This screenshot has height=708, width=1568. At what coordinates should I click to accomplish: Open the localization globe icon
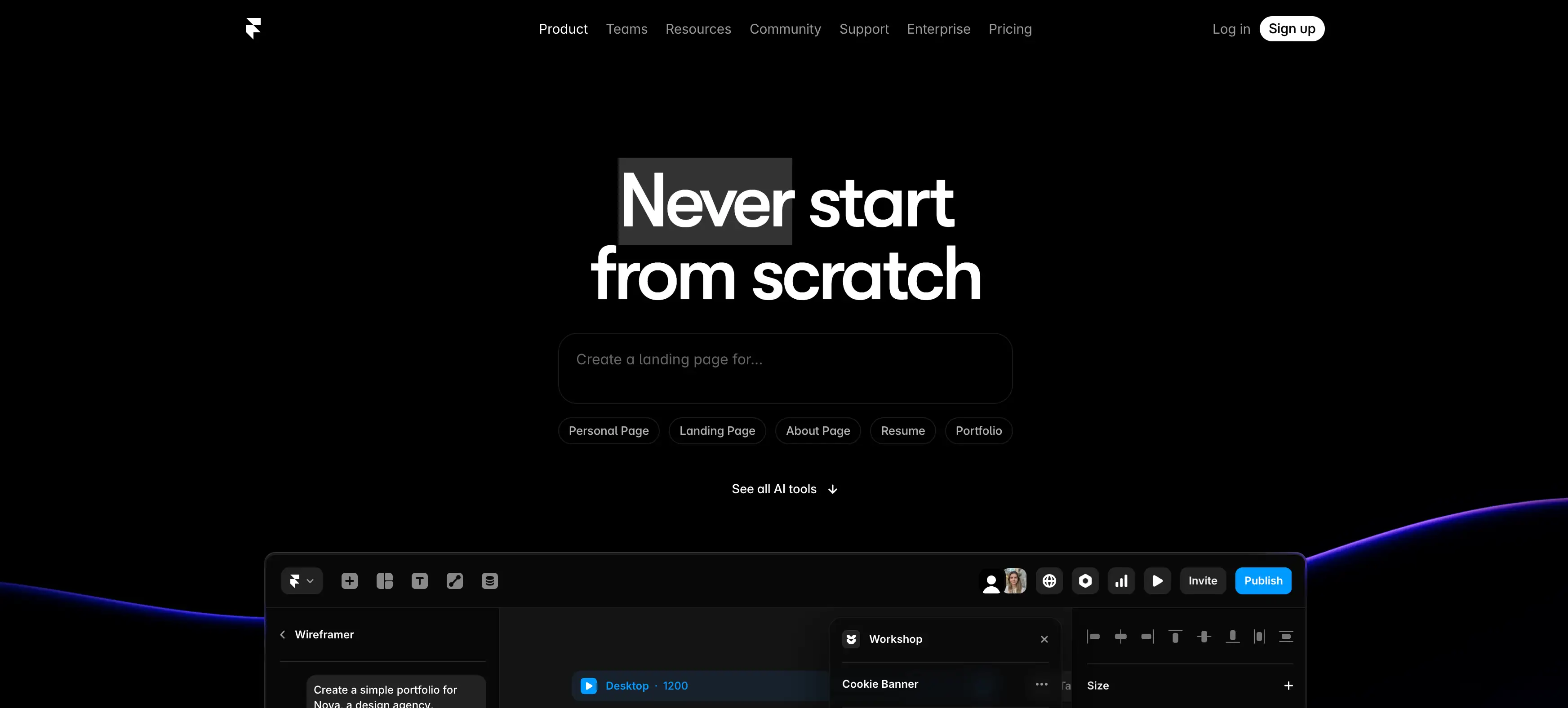1049,581
